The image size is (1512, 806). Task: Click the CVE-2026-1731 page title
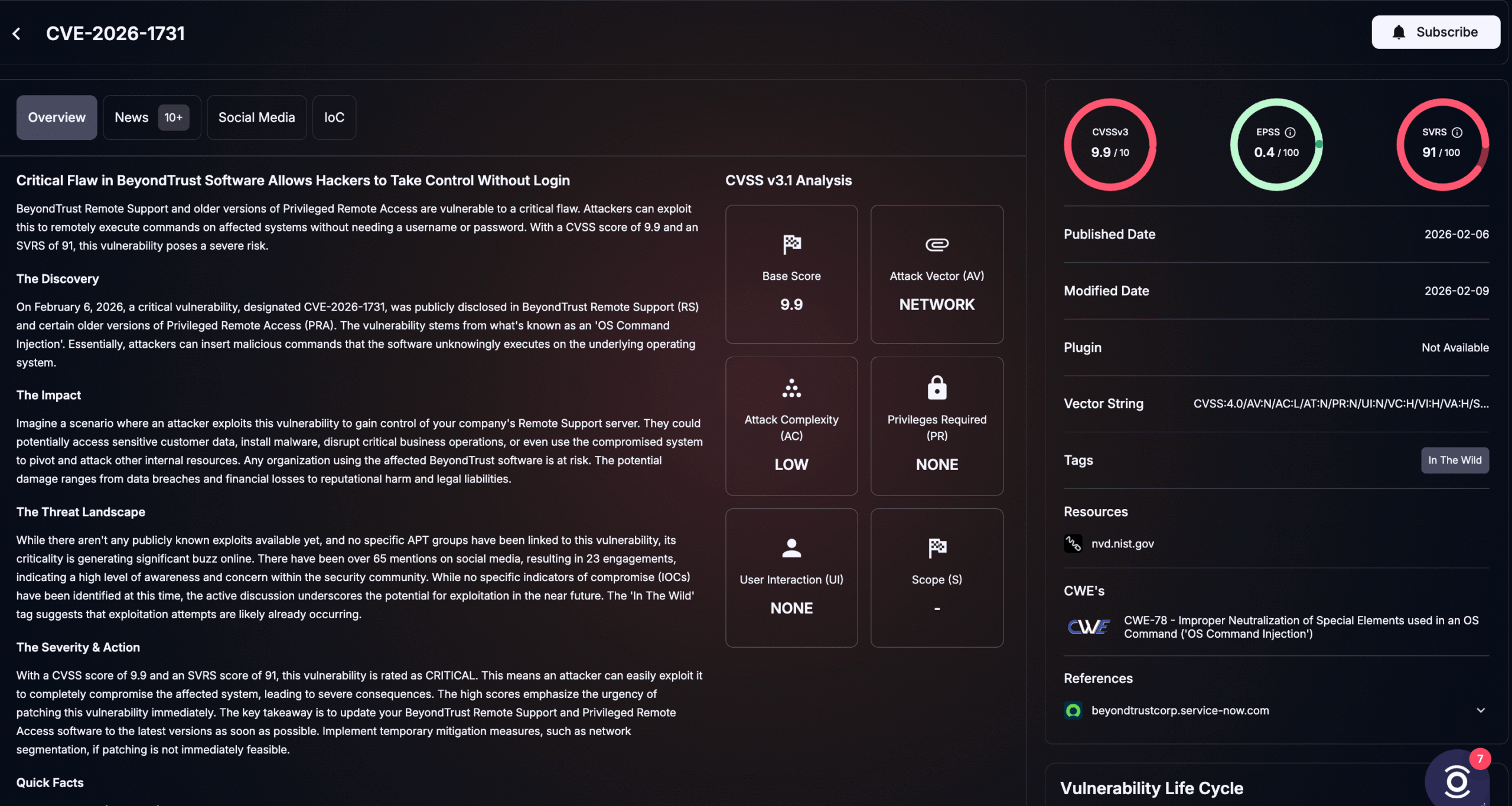click(x=115, y=34)
